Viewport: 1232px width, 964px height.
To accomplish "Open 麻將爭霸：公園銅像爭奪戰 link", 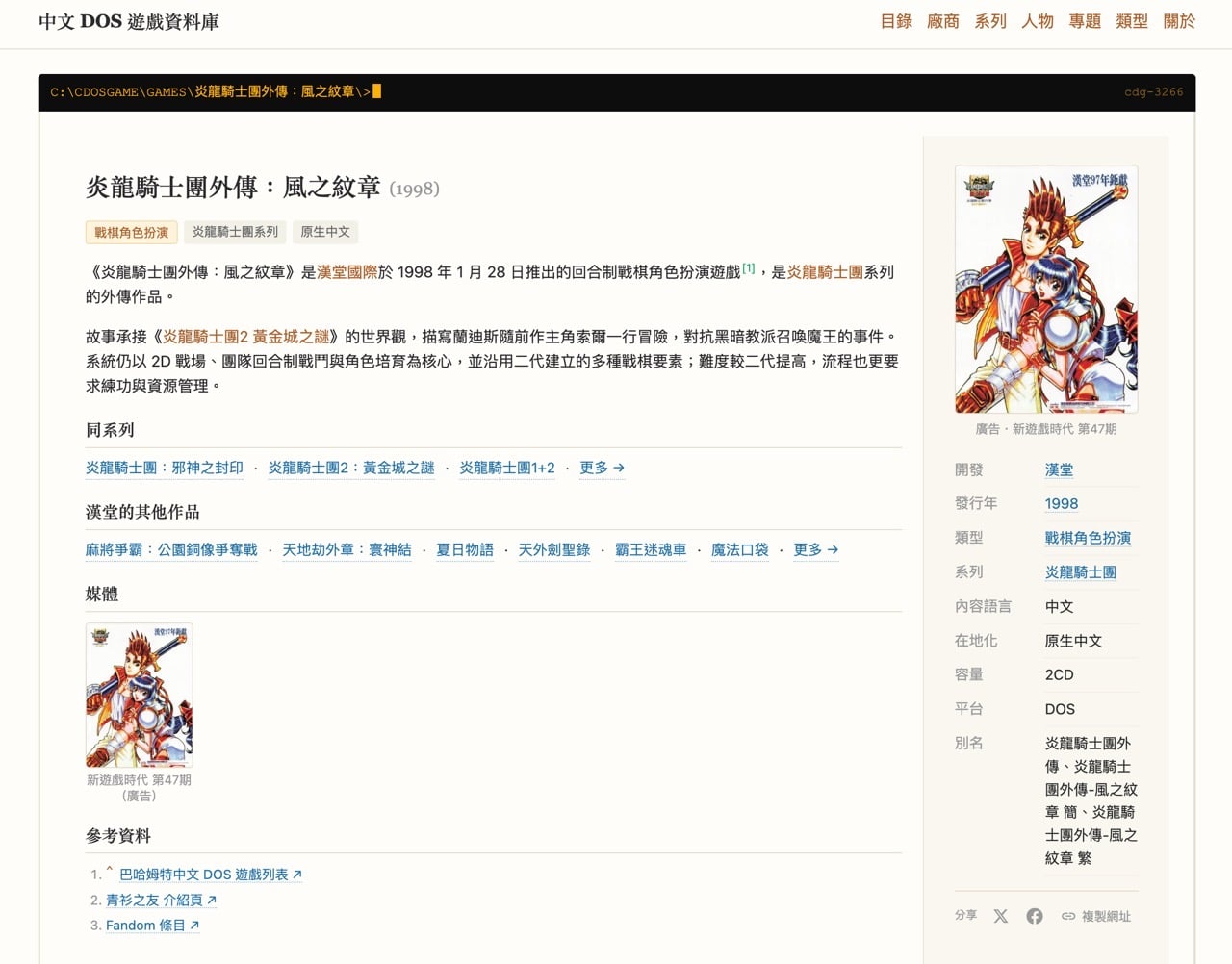I will click(171, 549).
